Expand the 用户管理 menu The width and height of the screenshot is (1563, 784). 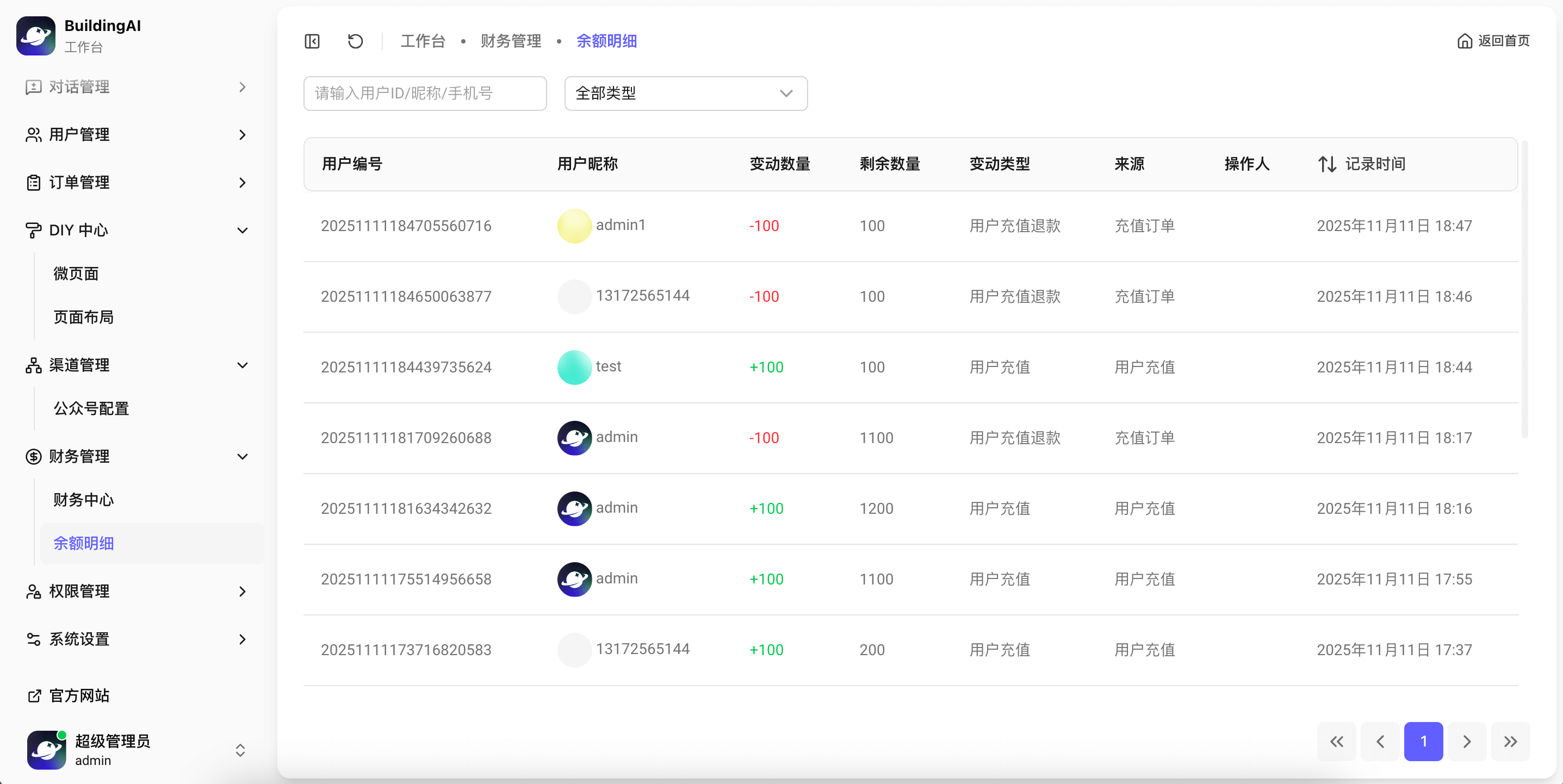coord(136,135)
